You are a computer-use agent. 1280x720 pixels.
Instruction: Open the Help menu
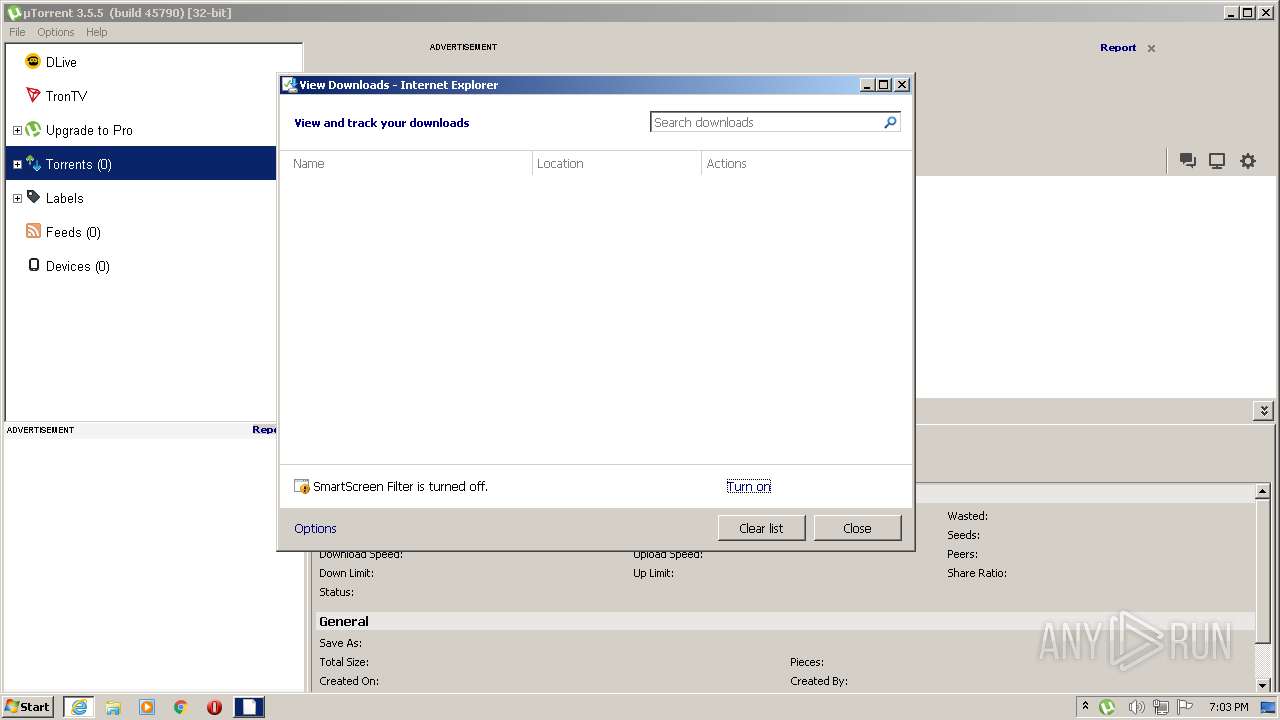(96, 32)
